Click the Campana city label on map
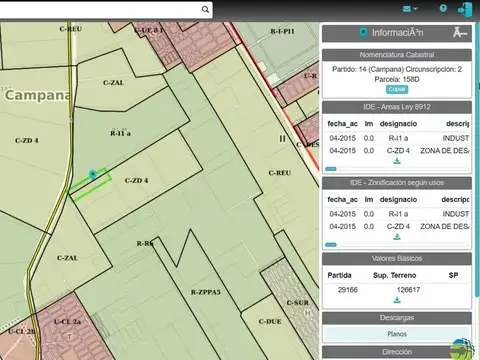The width and height of the screenshot is (480, 360). pyautogui.click(x=38, y=95)
